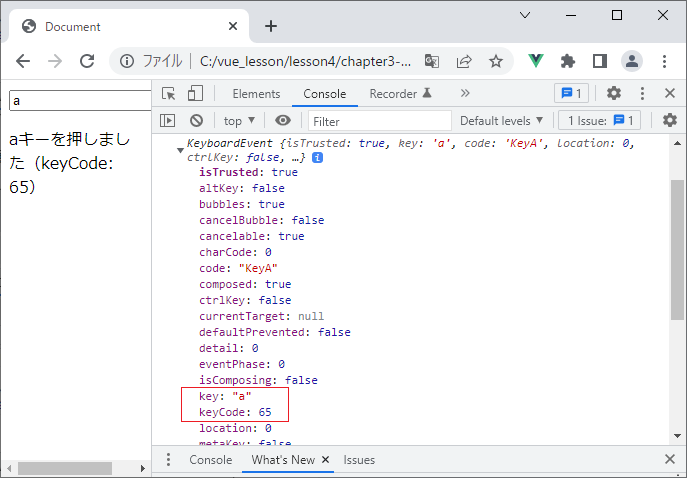
Task: Select the What's New drawer tab
Action: (283, 460)
